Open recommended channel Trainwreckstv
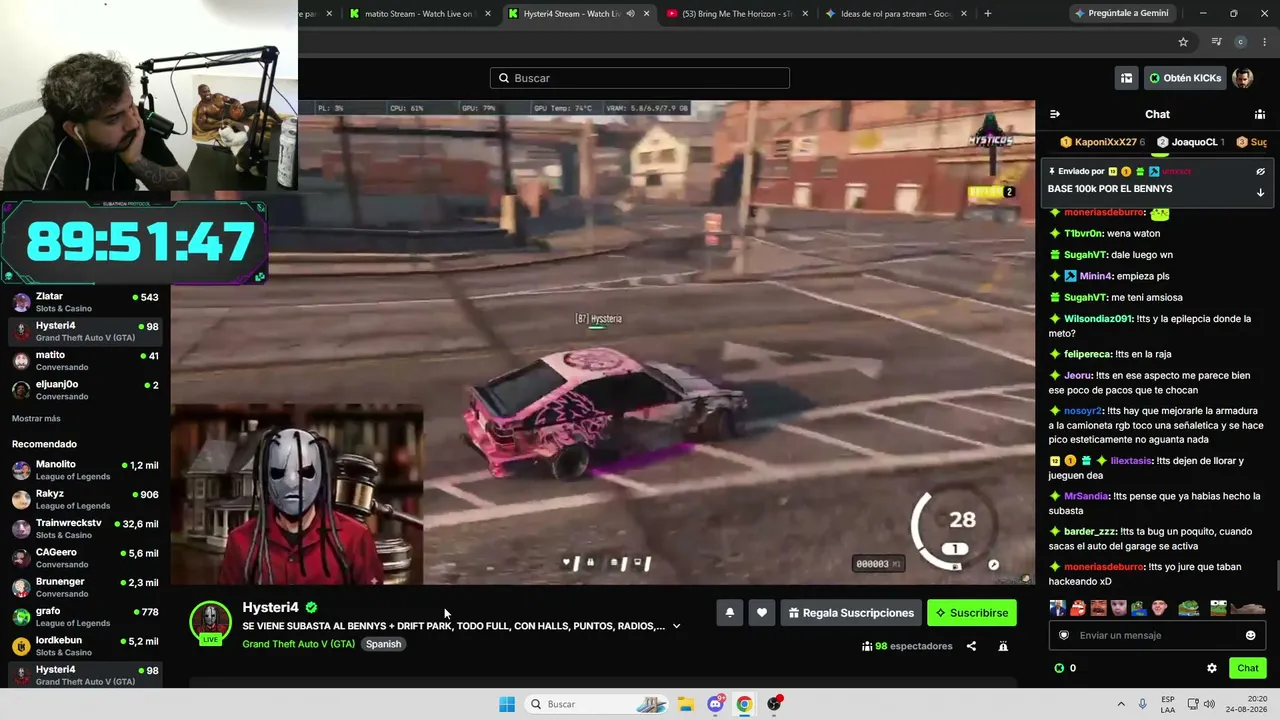Viewport: 1280px width, 720px height. [x=85, y=529]
